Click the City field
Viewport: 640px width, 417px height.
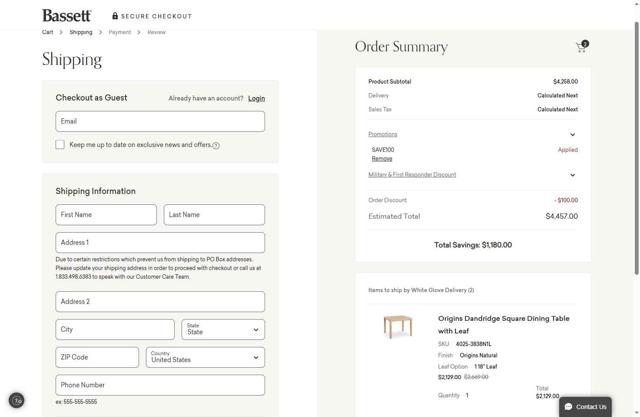tap(115, 329)
